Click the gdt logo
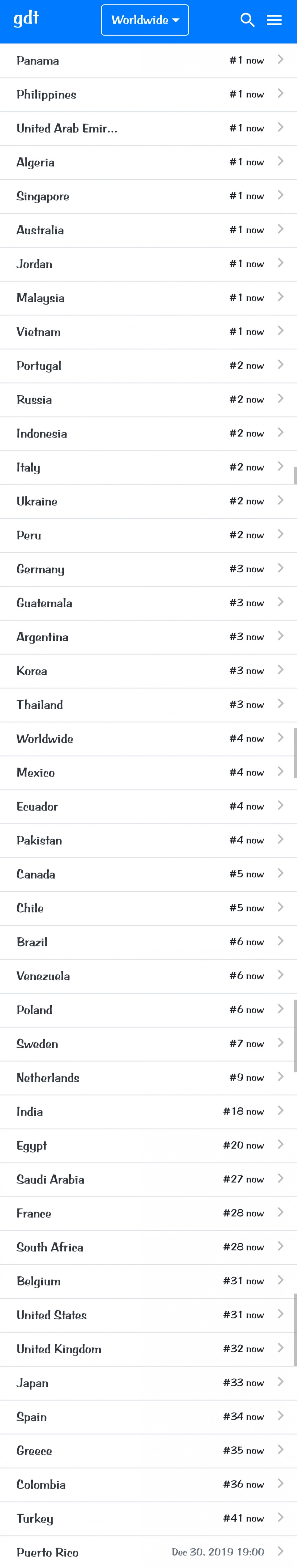The width and height of the screenshot is (297, 1568). pos(26,19)
